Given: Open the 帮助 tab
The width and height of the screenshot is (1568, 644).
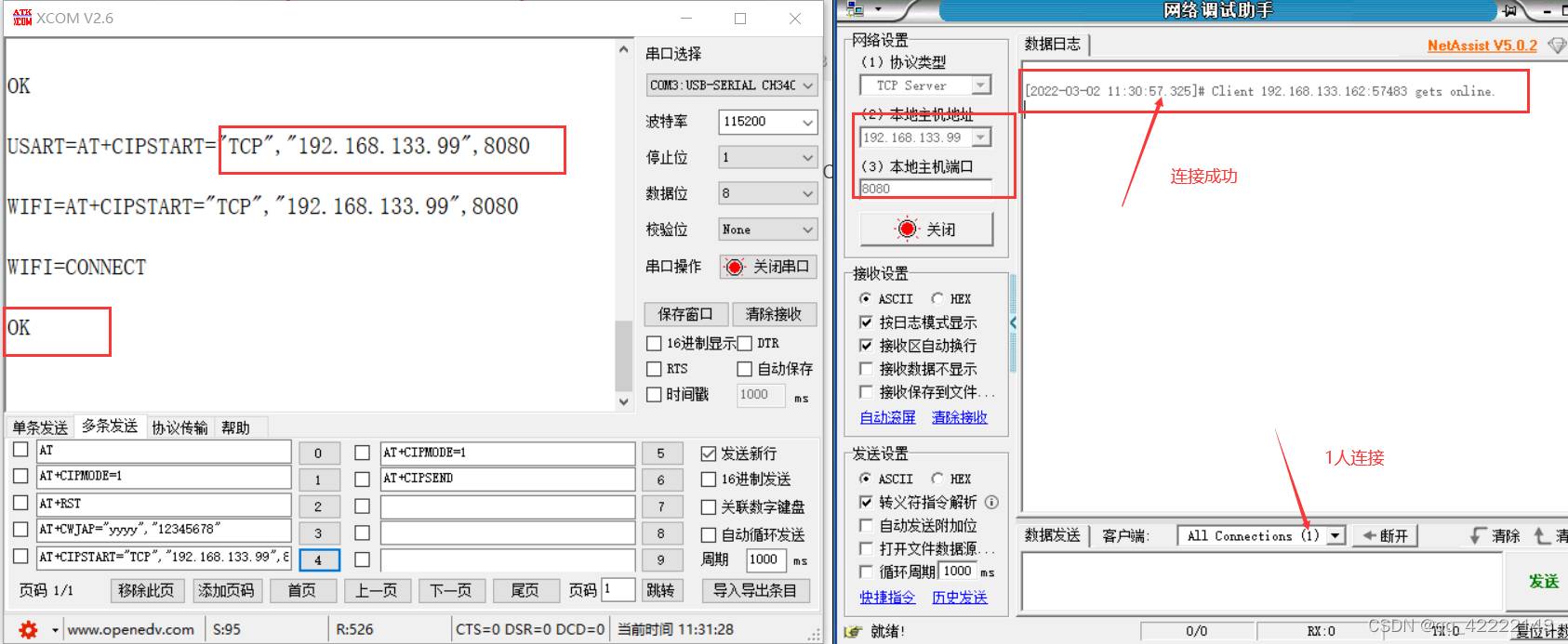Looking at the screenshot, I should pos(235,427).
